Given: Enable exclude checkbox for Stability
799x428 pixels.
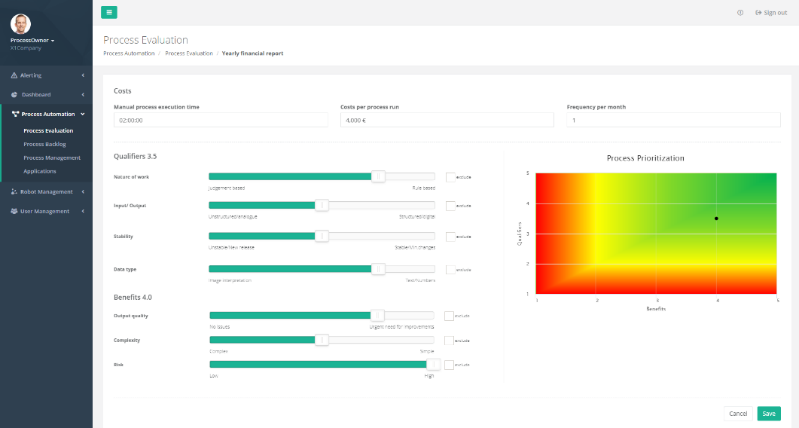Looking at the screenshot, I should click(x=450, y=237).
